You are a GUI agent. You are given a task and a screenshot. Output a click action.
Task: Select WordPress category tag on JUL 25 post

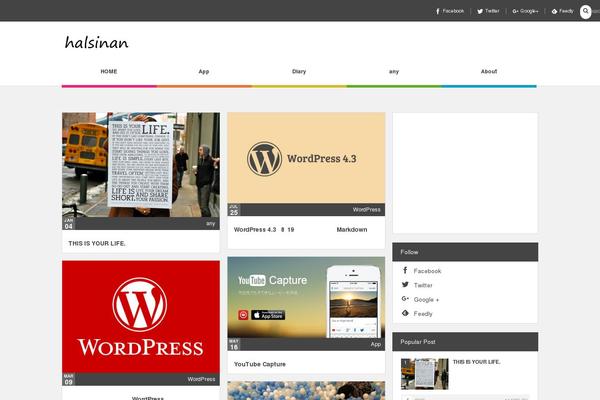pyautogui.click(x=367, y=210)
